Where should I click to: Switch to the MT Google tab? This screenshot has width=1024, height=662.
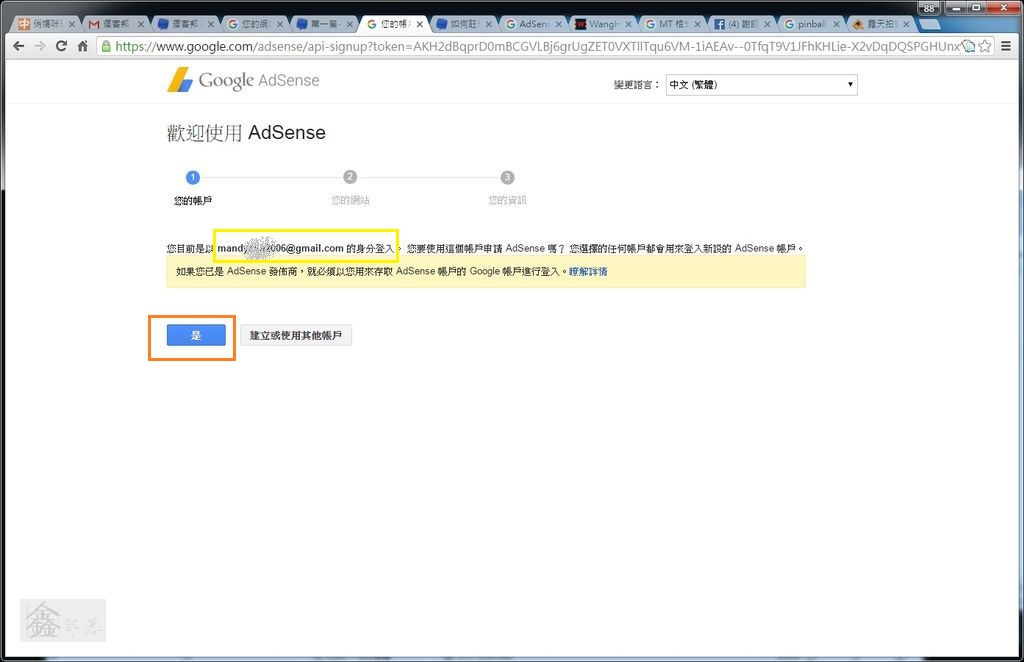(x=672, y=24)
